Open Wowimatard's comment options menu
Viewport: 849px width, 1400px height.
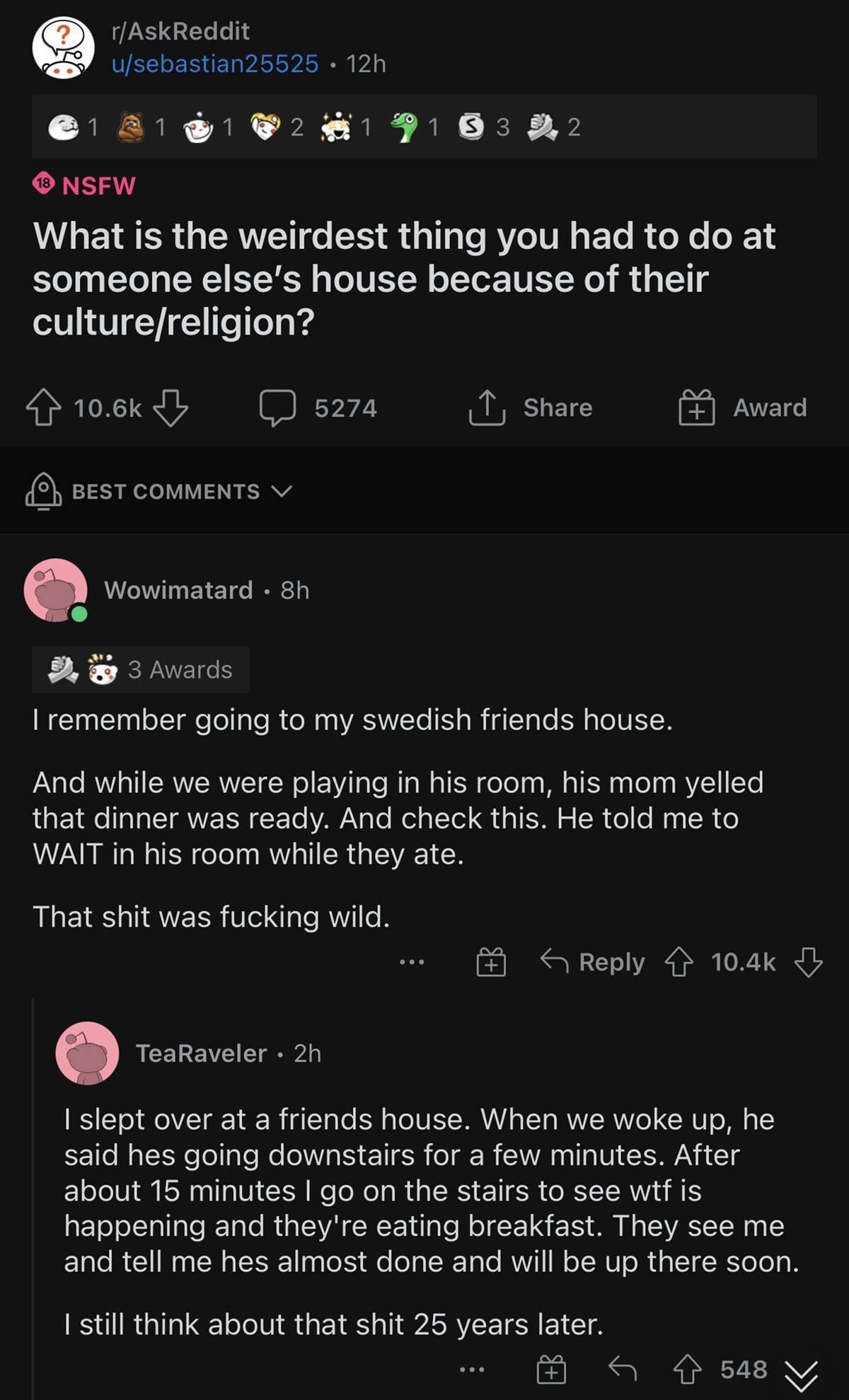click(x=412, y=962)
